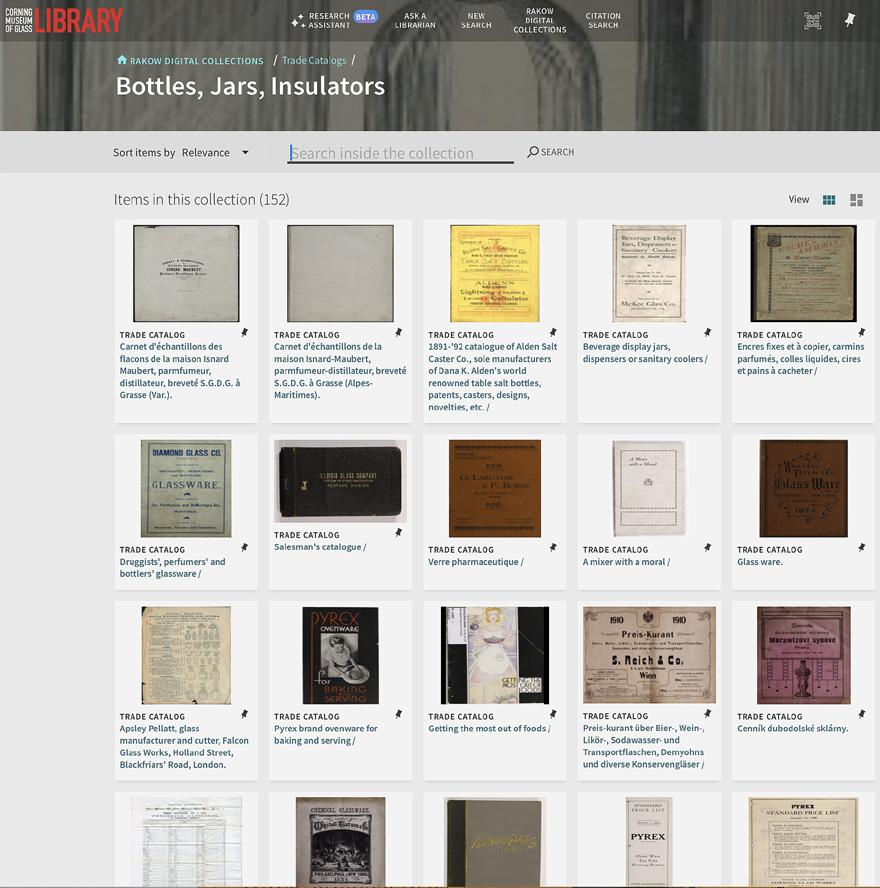The height and width of the screenshot is (888, 880).
Task: Pin A mixer with a moral item
Action: (x=707, y=548)
